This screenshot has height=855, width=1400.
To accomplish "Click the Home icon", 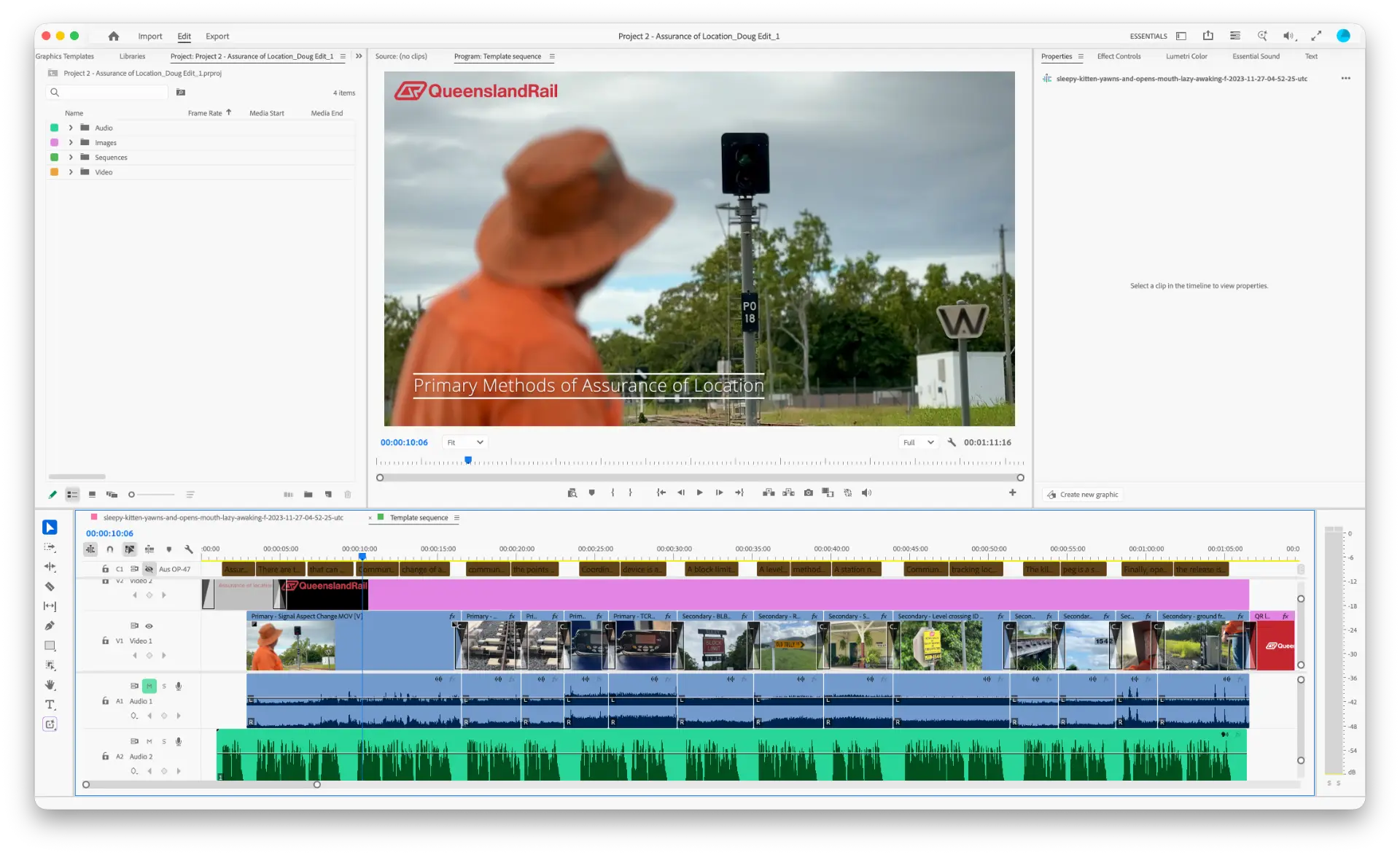I will pos(113,36).
